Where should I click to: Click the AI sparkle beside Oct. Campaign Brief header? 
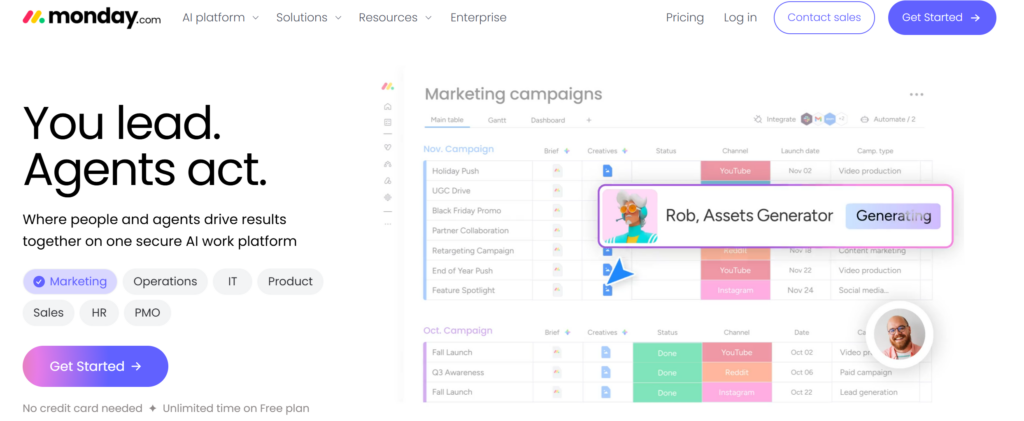pos(567,332)
